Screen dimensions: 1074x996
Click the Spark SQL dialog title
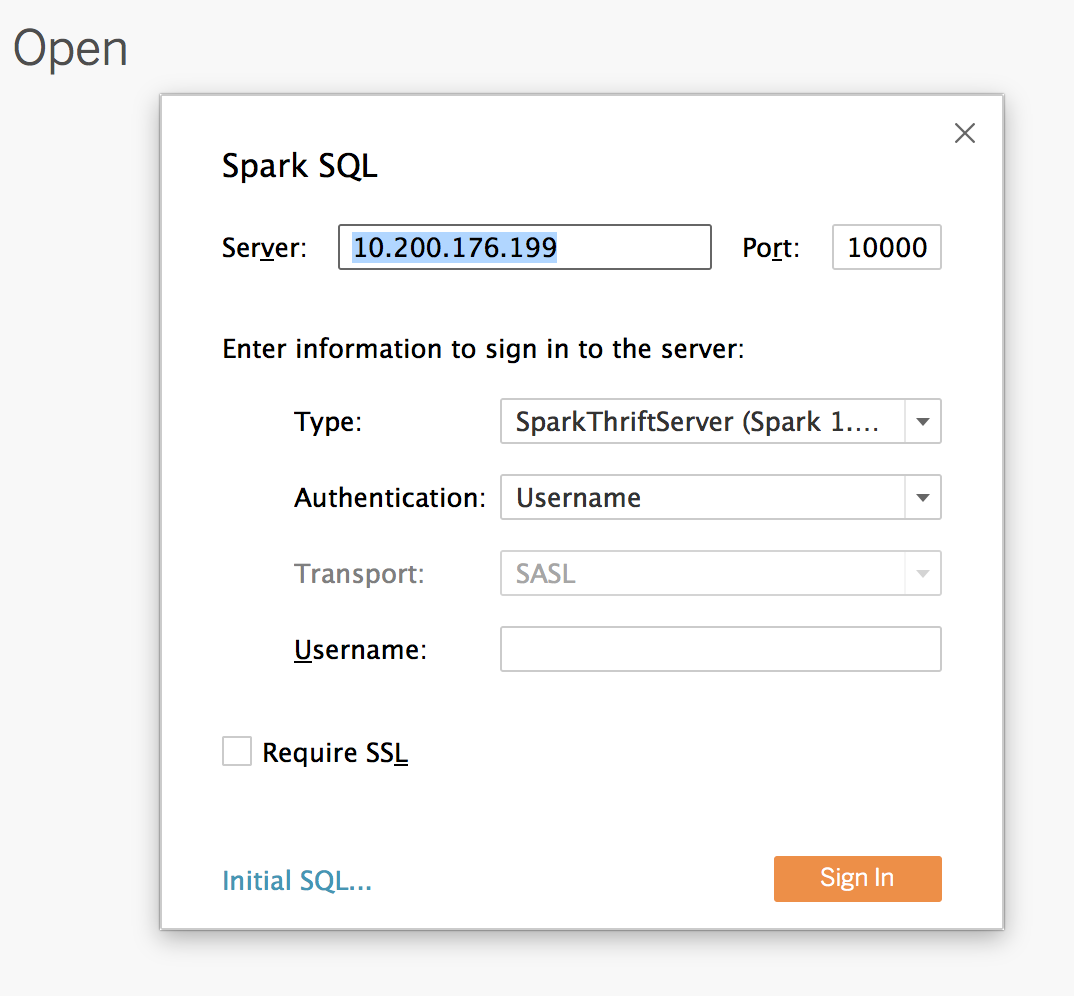[299, 166]
